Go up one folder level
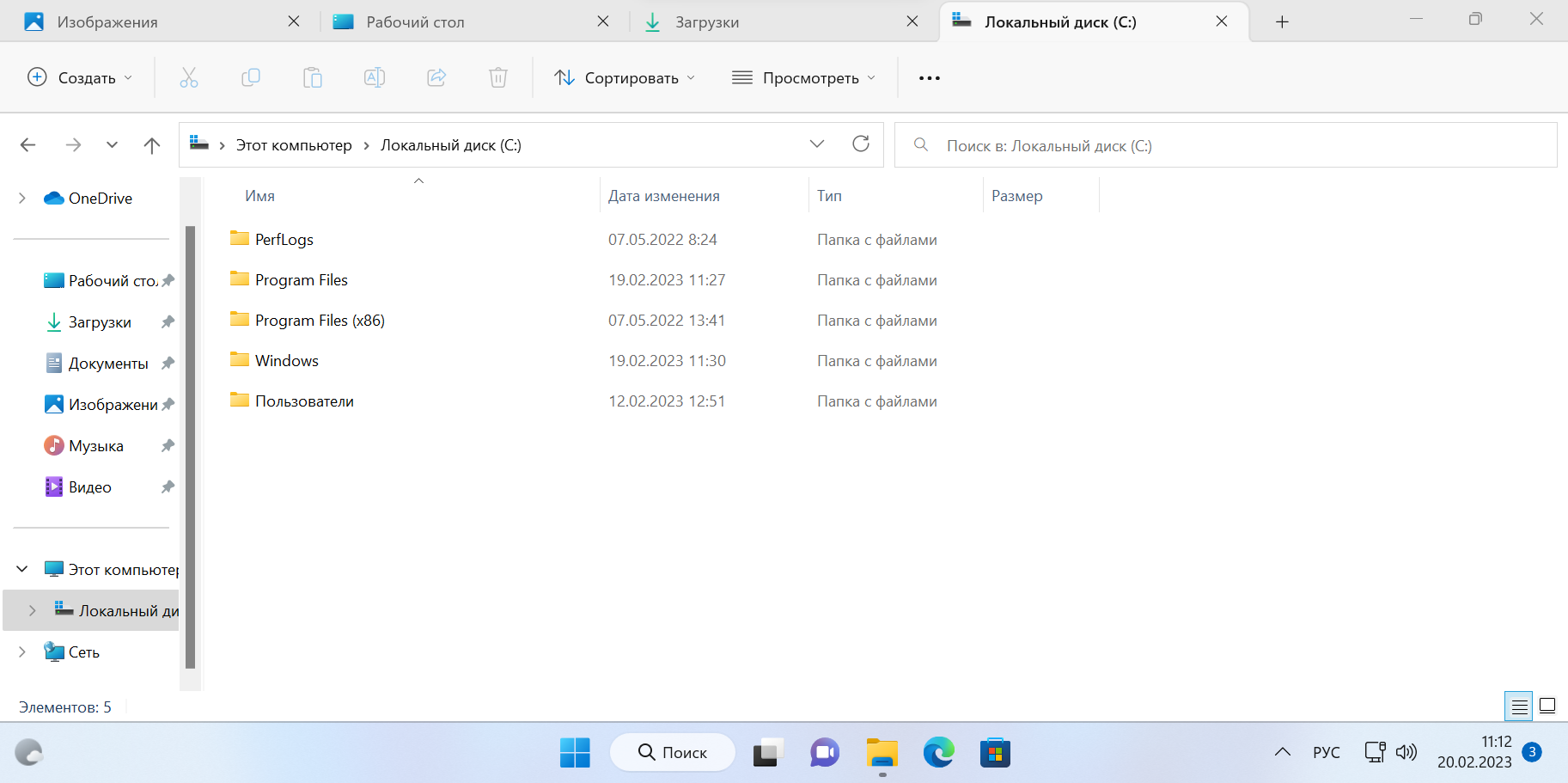This screenshot has width=1568, height=783. (x=152, y=145)
